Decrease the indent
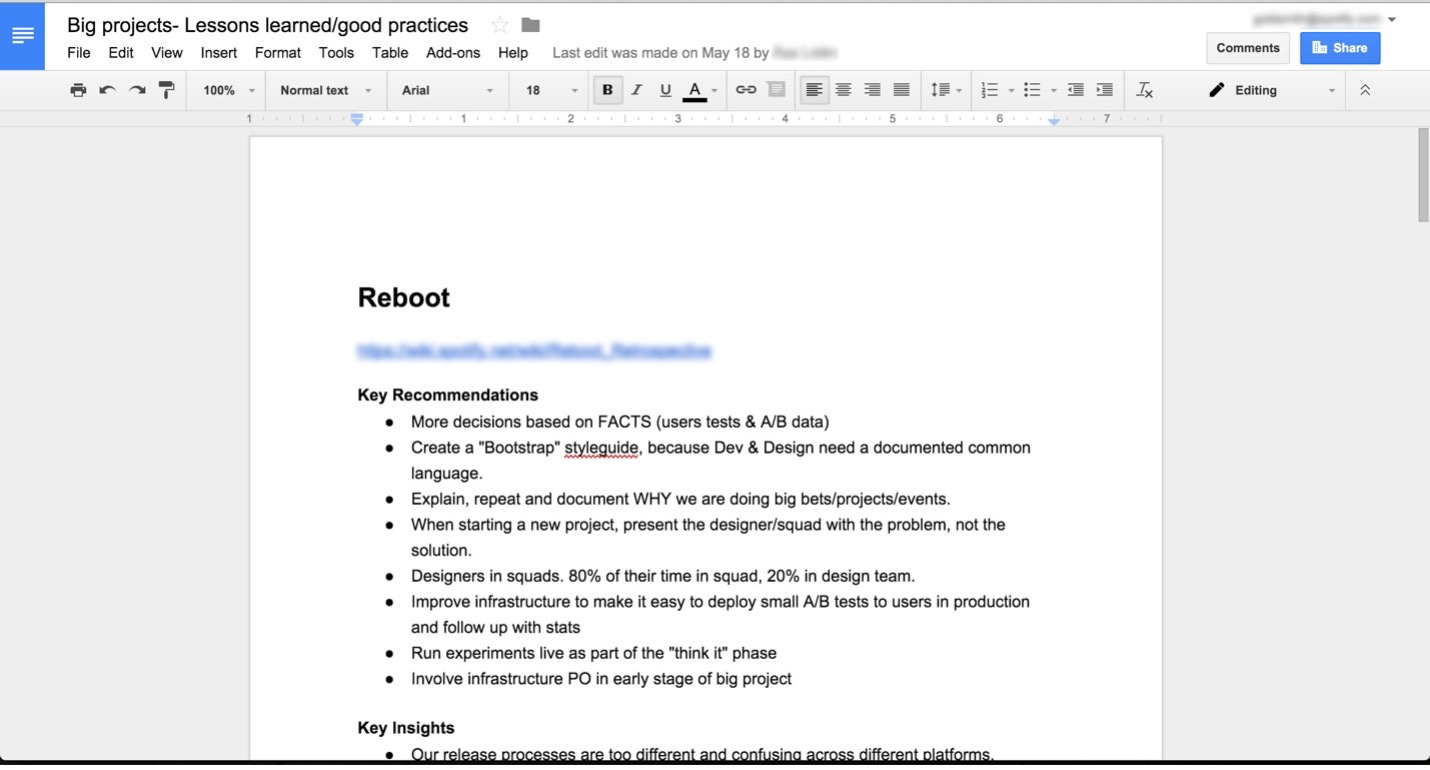 1076,90
